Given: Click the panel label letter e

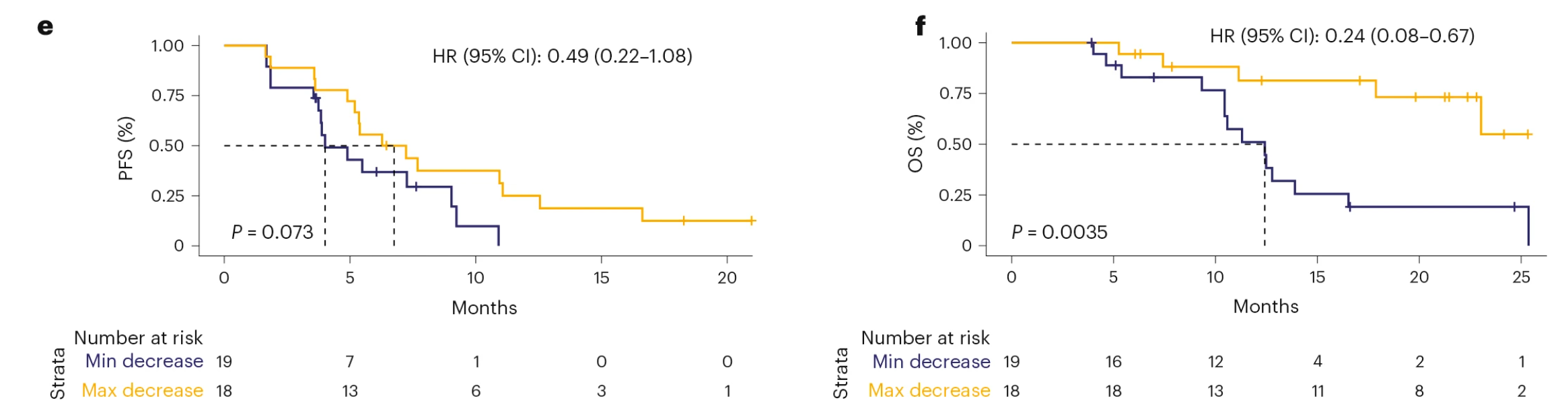Looking at the screenshot, I should pos(45,27).
